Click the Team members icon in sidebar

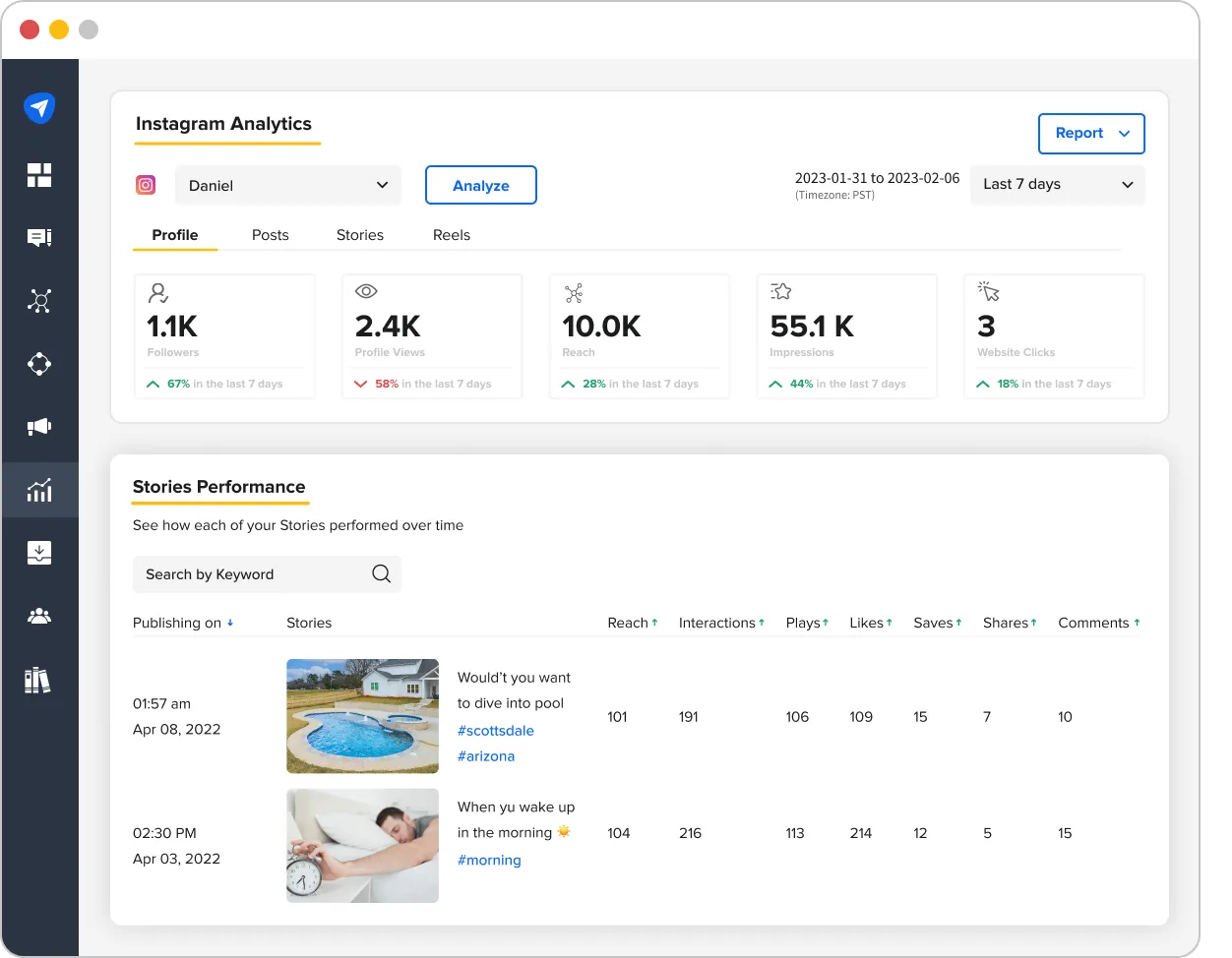coord(39,616)
